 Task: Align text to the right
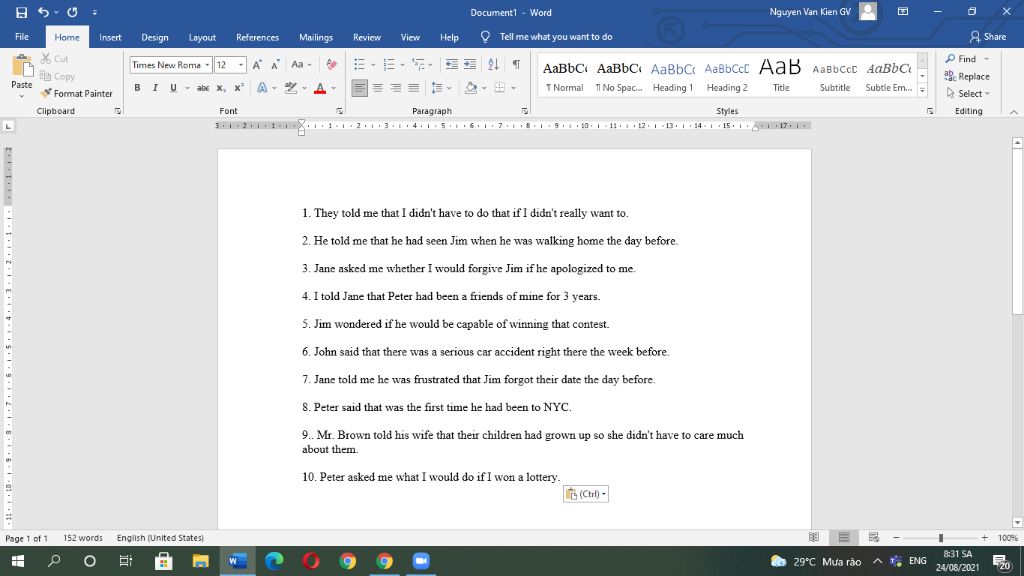[x=396, y=88]
